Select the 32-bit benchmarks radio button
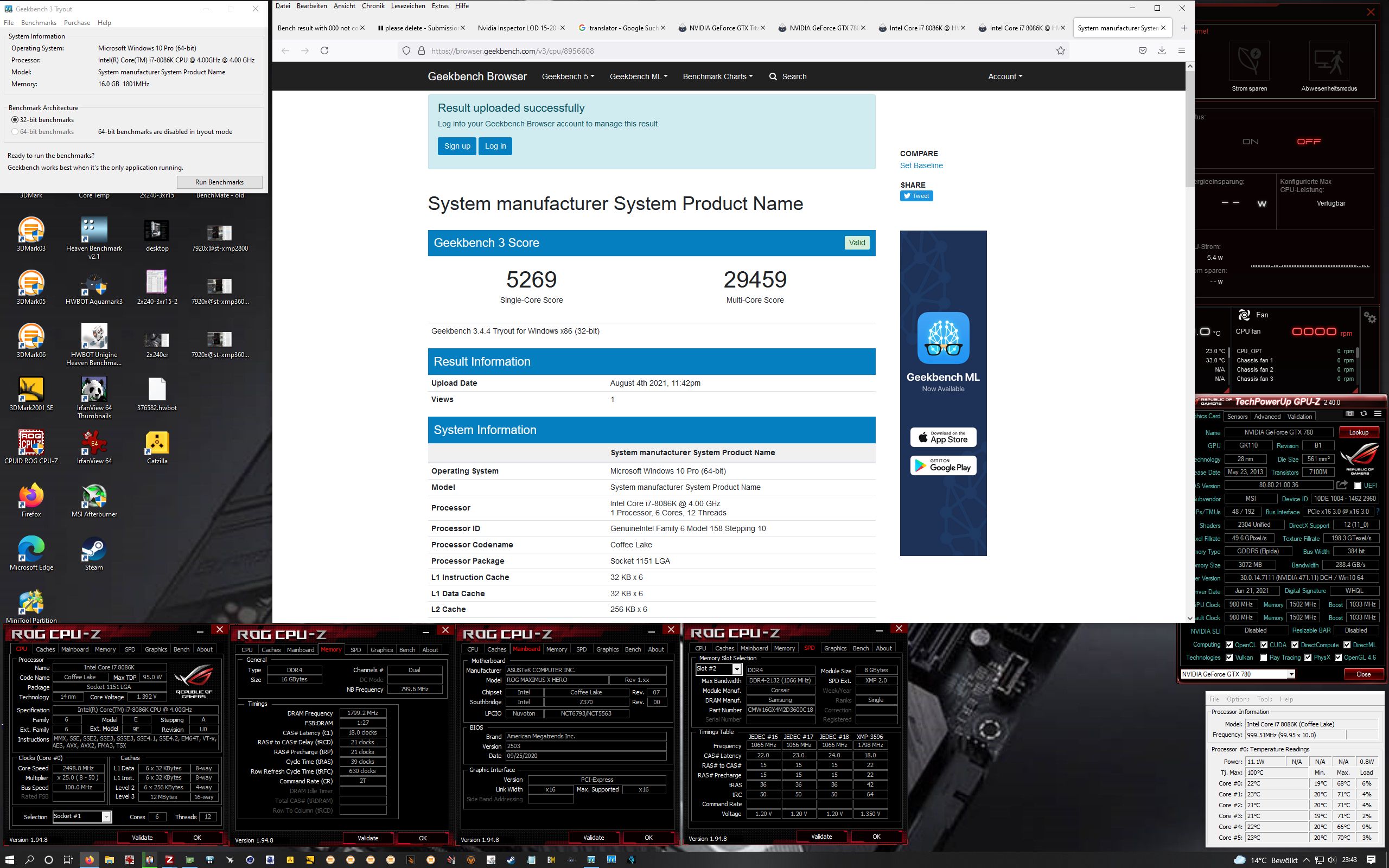This screenshot has width=1389, height=868. point(15,119)
